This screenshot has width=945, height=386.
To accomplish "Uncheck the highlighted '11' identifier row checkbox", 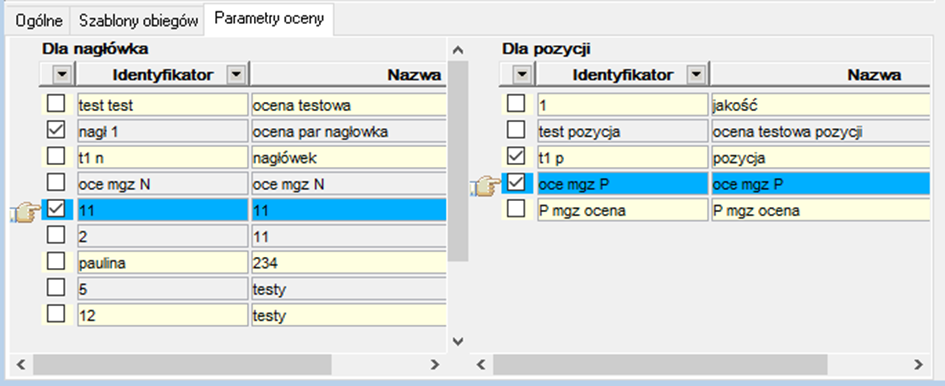I will coord(56,209).
